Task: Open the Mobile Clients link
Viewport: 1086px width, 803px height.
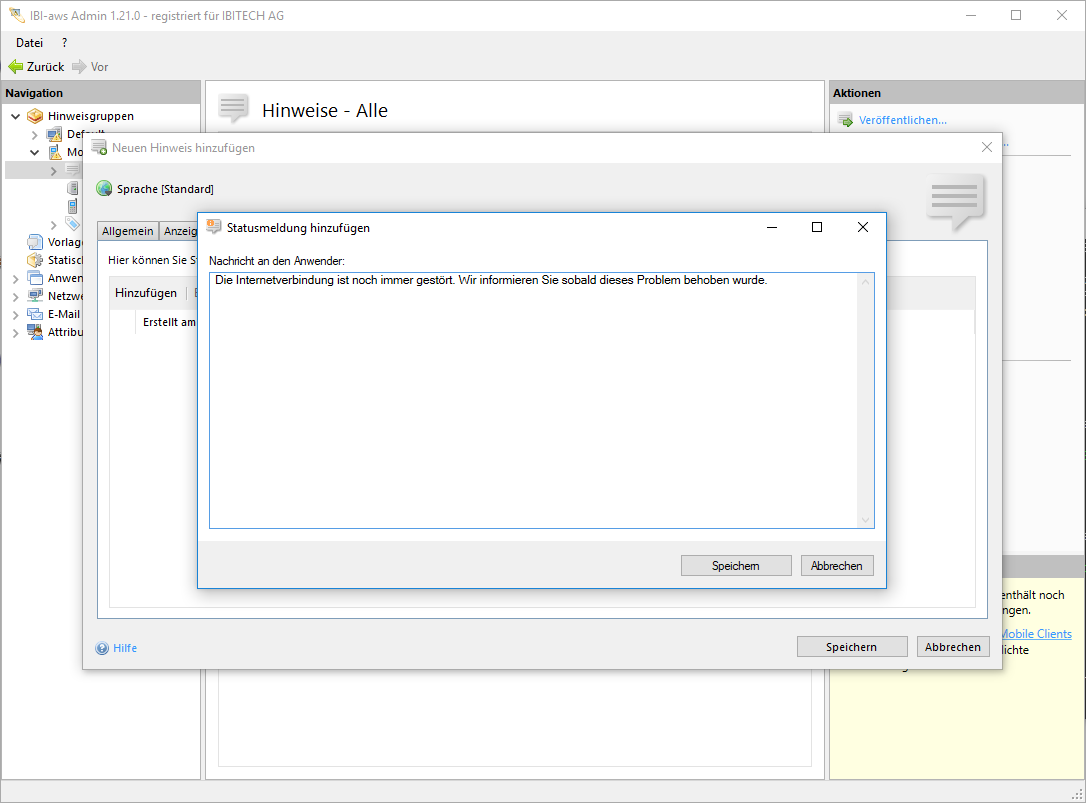Action: (1036, 634)
